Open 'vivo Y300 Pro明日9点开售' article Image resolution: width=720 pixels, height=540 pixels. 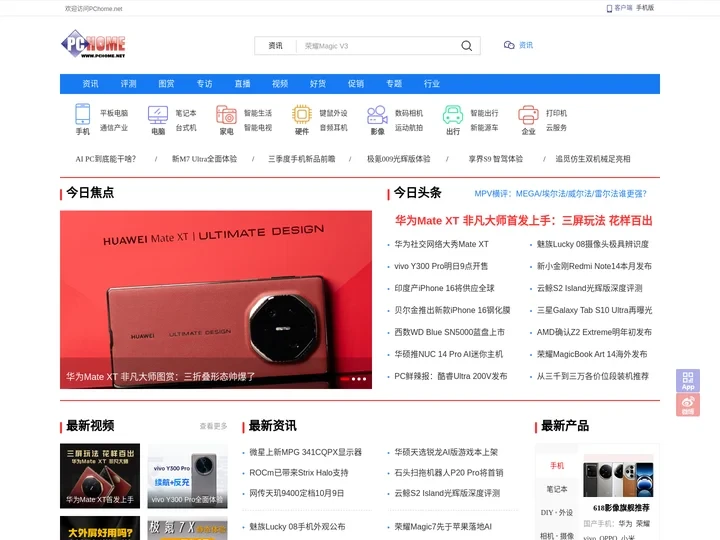point(441,266)
